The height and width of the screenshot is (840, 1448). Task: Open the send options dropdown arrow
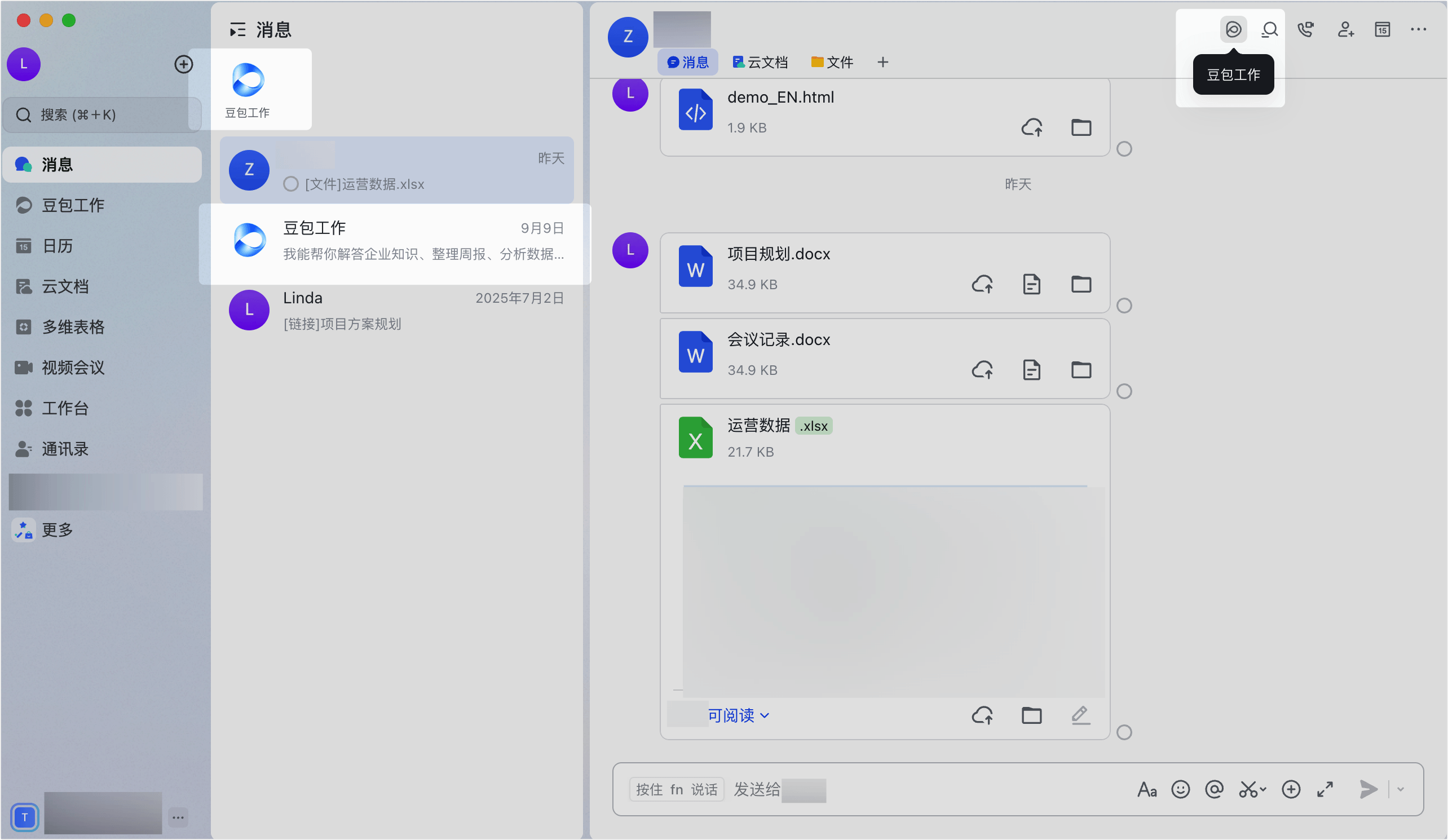[x=1400, y=789]
